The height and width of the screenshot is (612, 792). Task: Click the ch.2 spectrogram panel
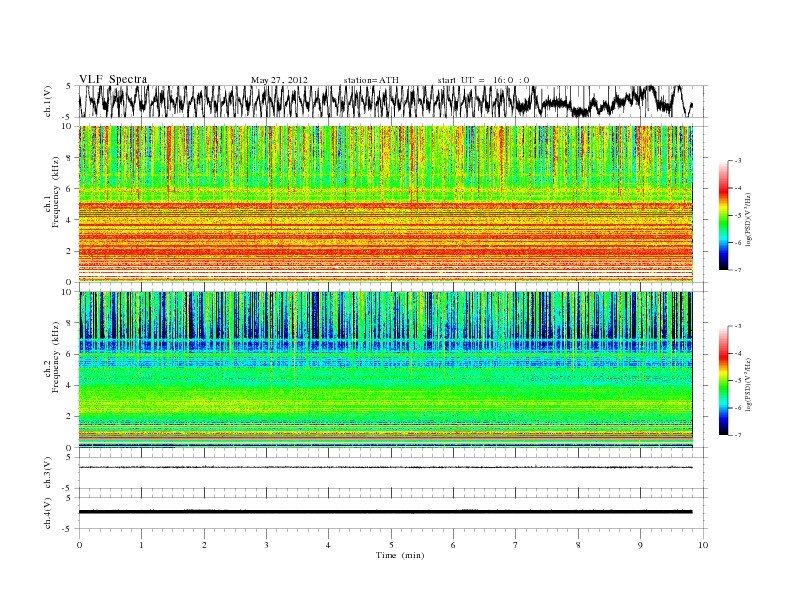(x=386, y=370)
